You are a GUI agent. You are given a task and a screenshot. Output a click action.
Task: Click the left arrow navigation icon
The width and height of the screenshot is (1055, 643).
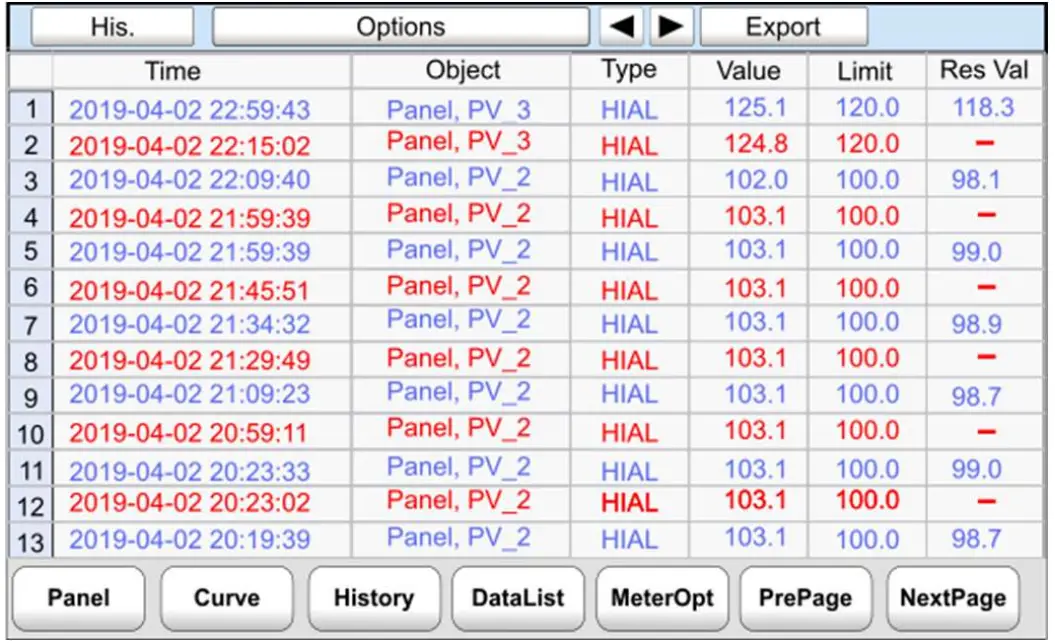pyautogui.click(x=621, y=27)
